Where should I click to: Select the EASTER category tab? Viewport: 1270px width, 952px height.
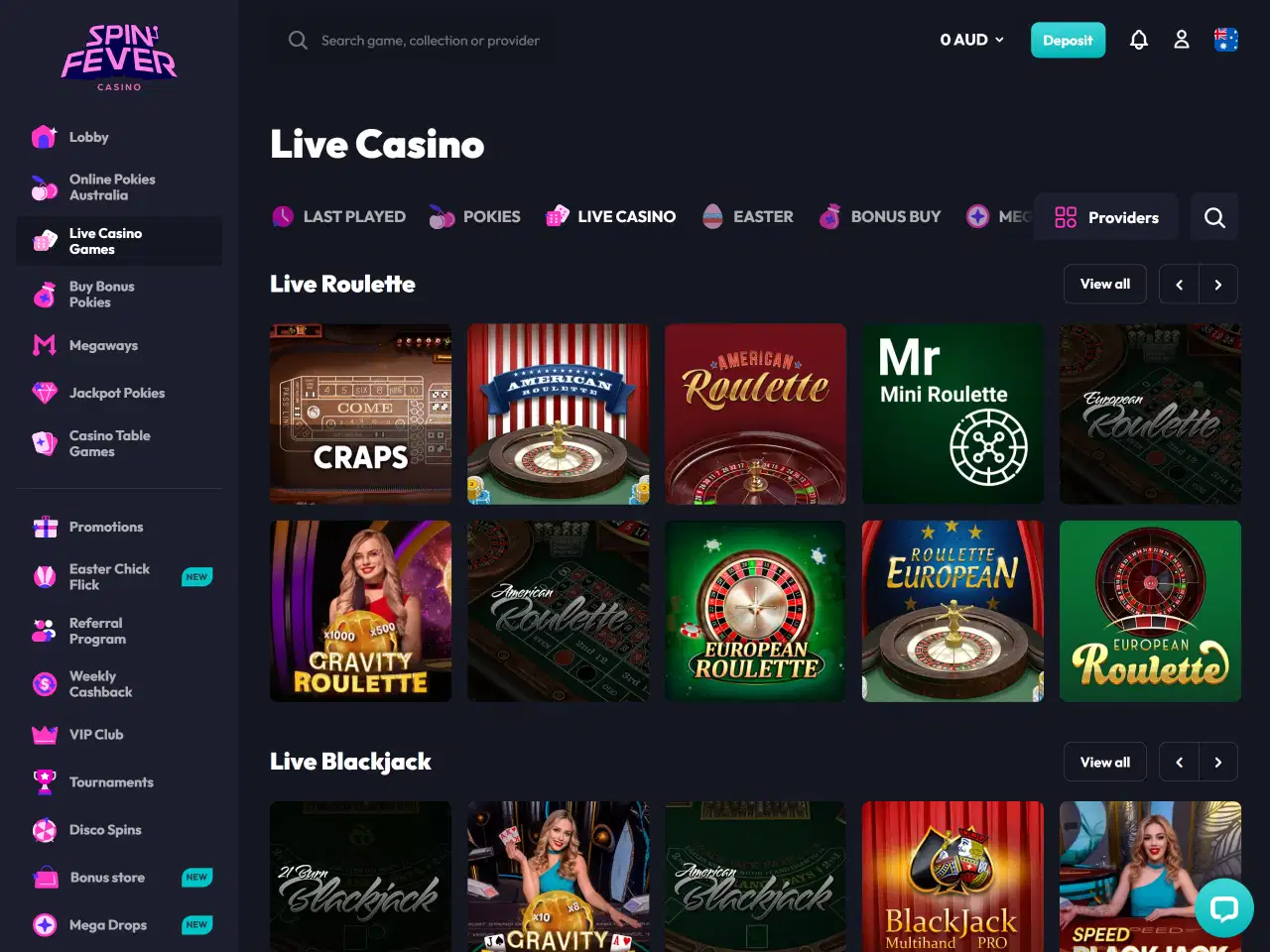coord(747,216)
